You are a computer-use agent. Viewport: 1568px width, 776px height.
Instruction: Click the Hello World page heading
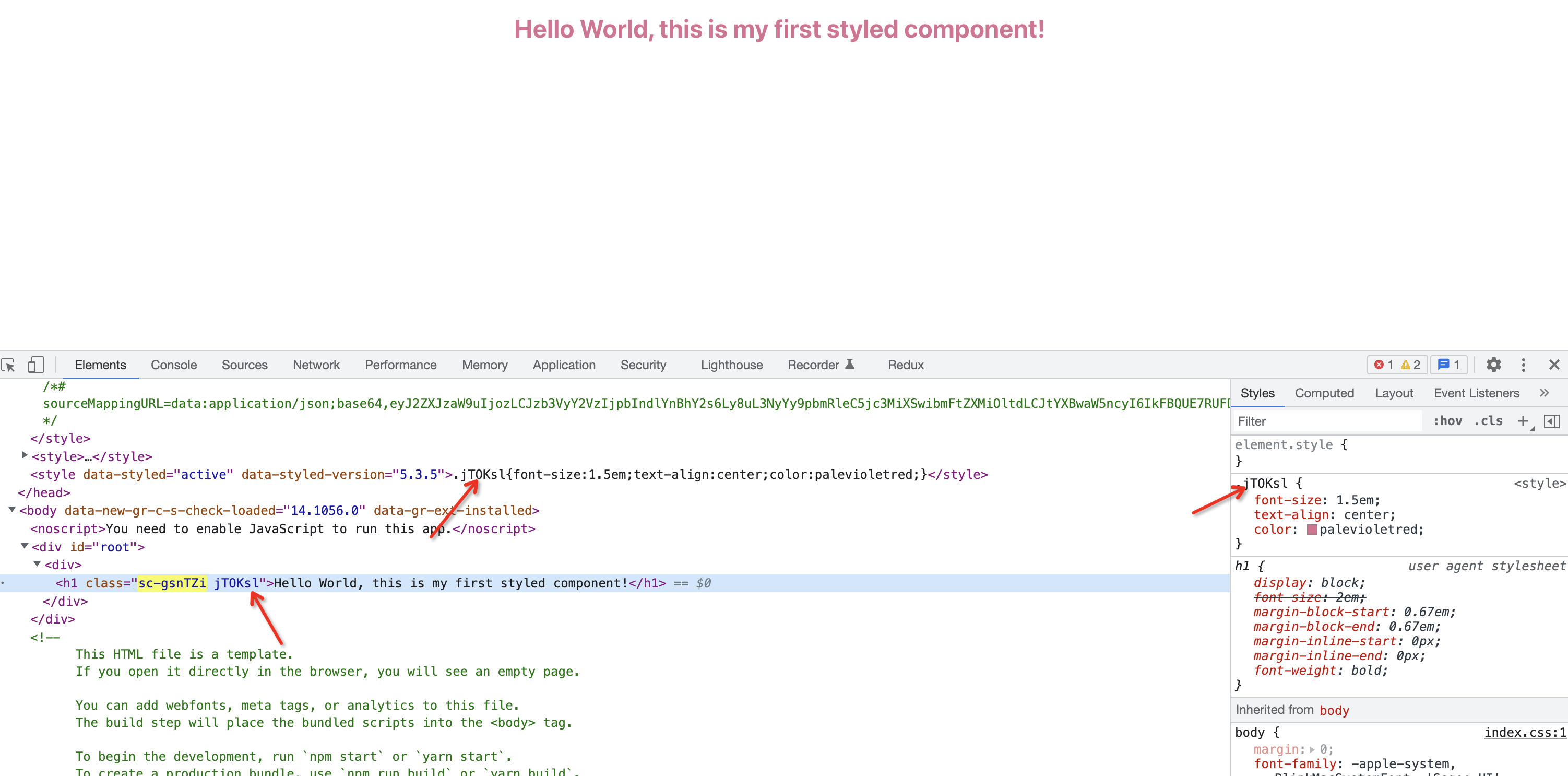tap(779, 29)
